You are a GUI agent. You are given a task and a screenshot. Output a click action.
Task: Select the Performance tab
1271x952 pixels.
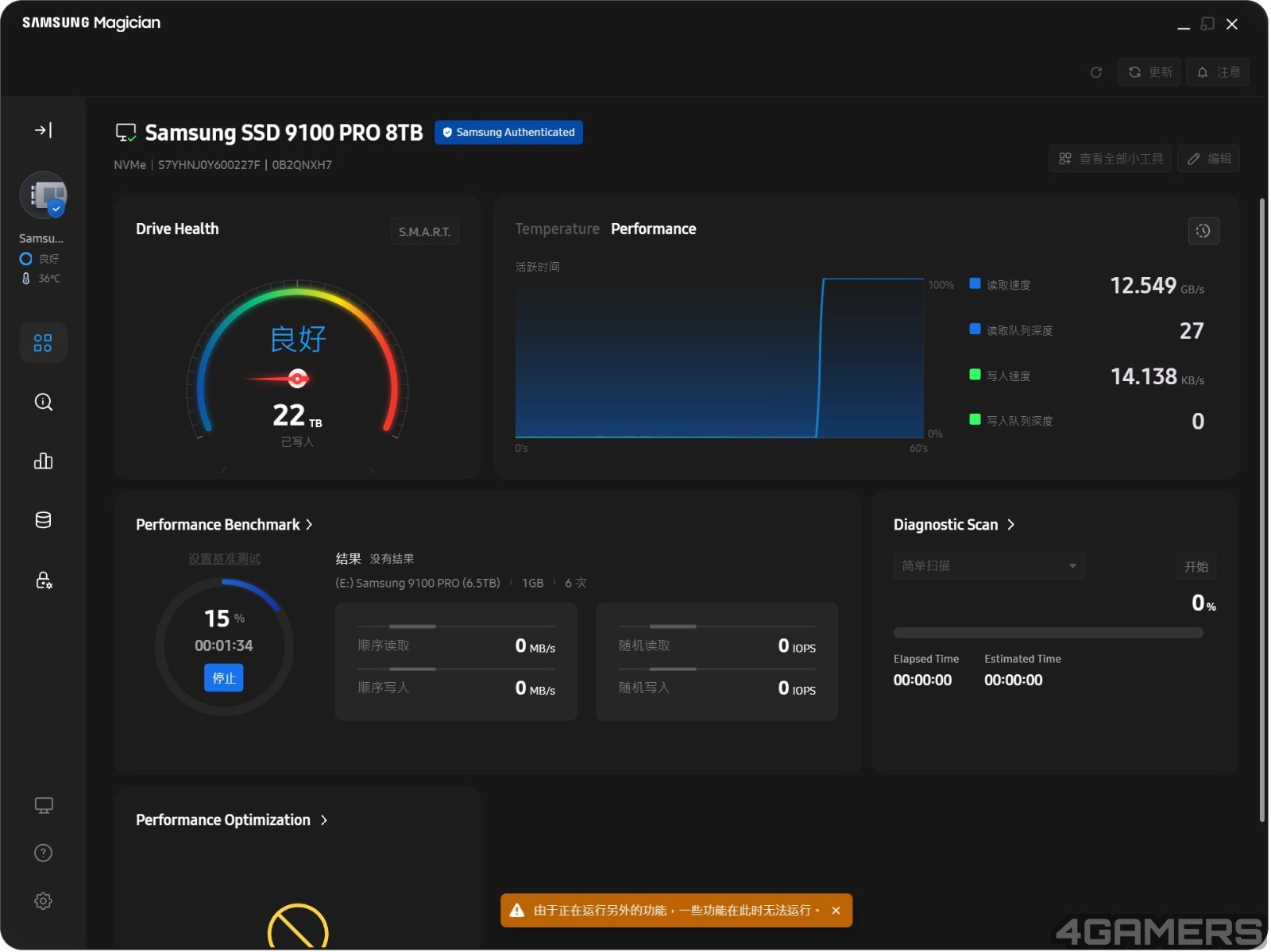654,229
